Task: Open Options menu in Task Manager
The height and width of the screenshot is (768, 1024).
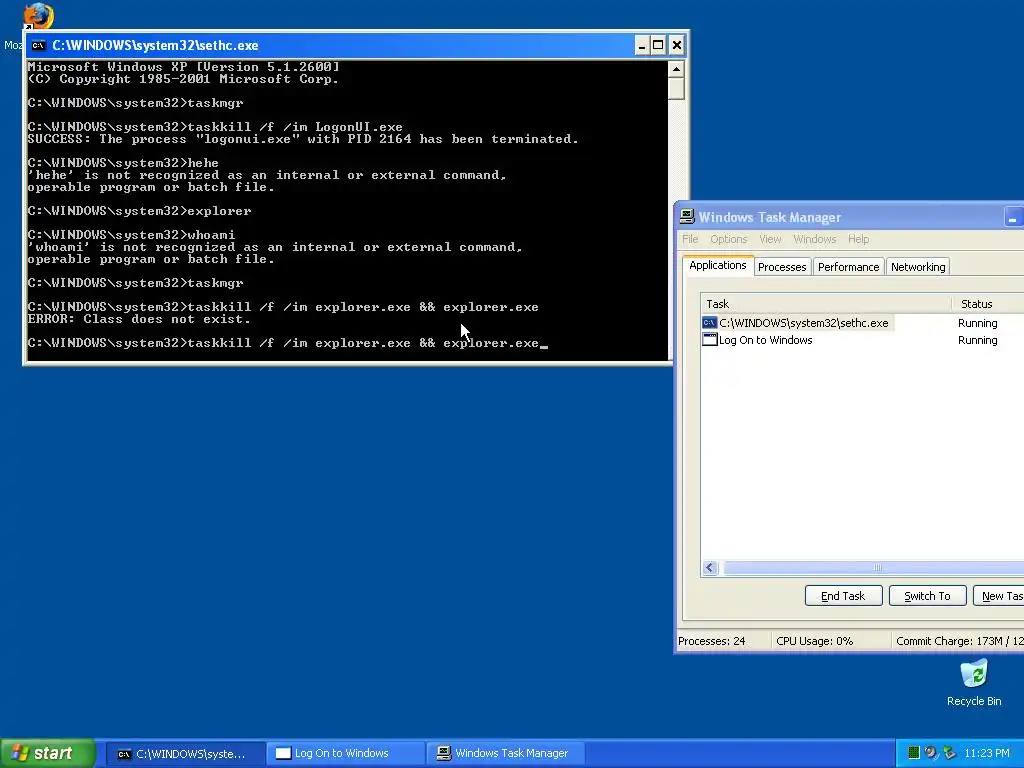Action: click(x=728, y=239)
